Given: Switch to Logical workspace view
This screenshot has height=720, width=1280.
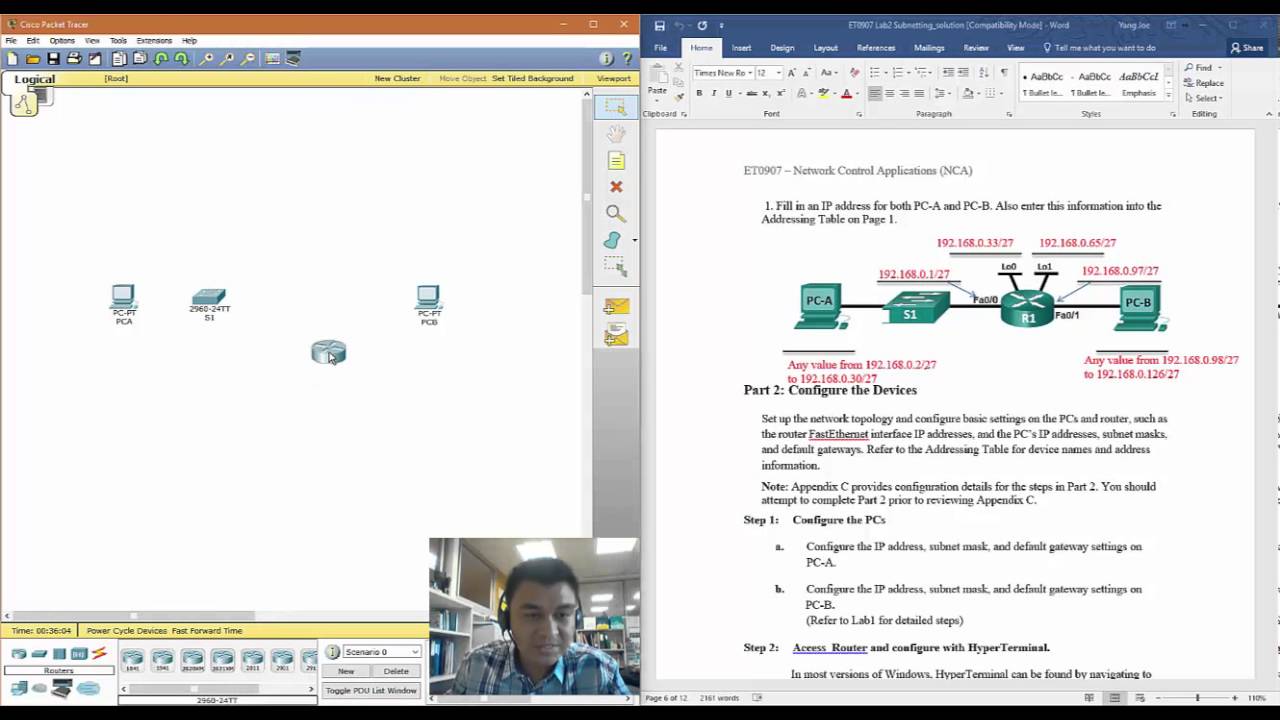Looking at the screenshot, I should 34,79.
